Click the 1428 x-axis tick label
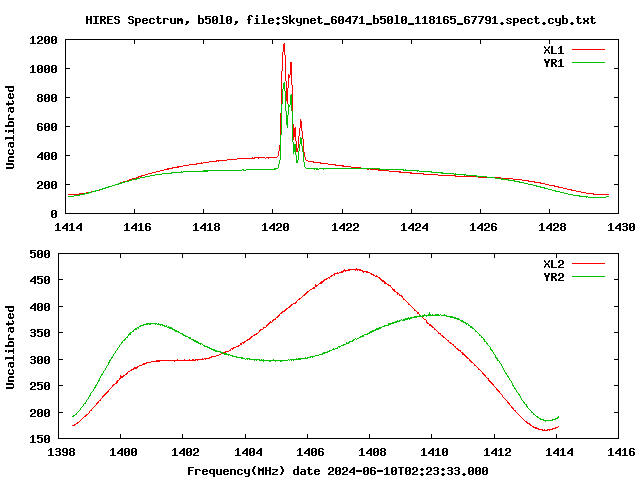640x480 pixels. click(x=552, y=227)
